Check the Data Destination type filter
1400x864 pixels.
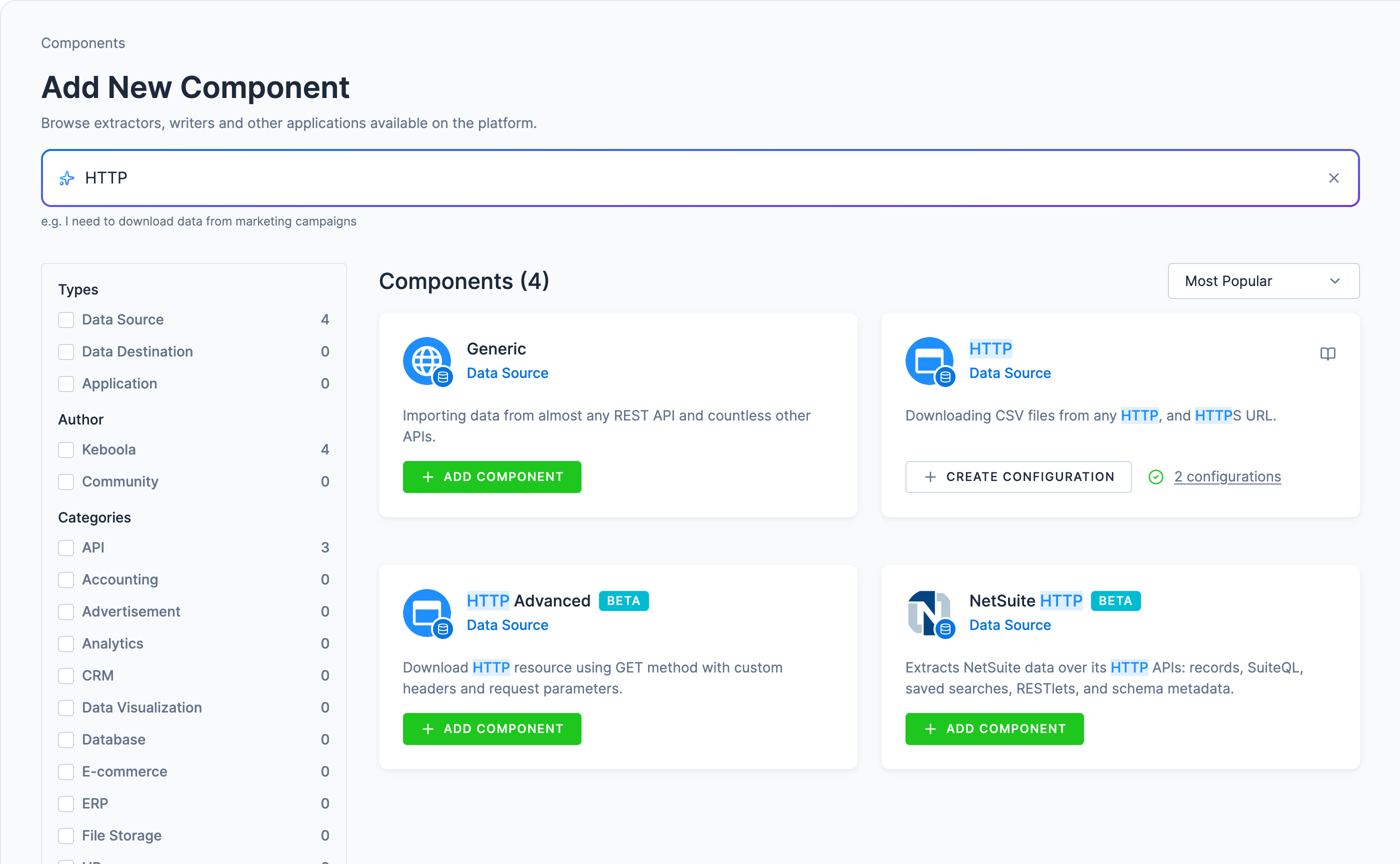(x=66, y=352)
